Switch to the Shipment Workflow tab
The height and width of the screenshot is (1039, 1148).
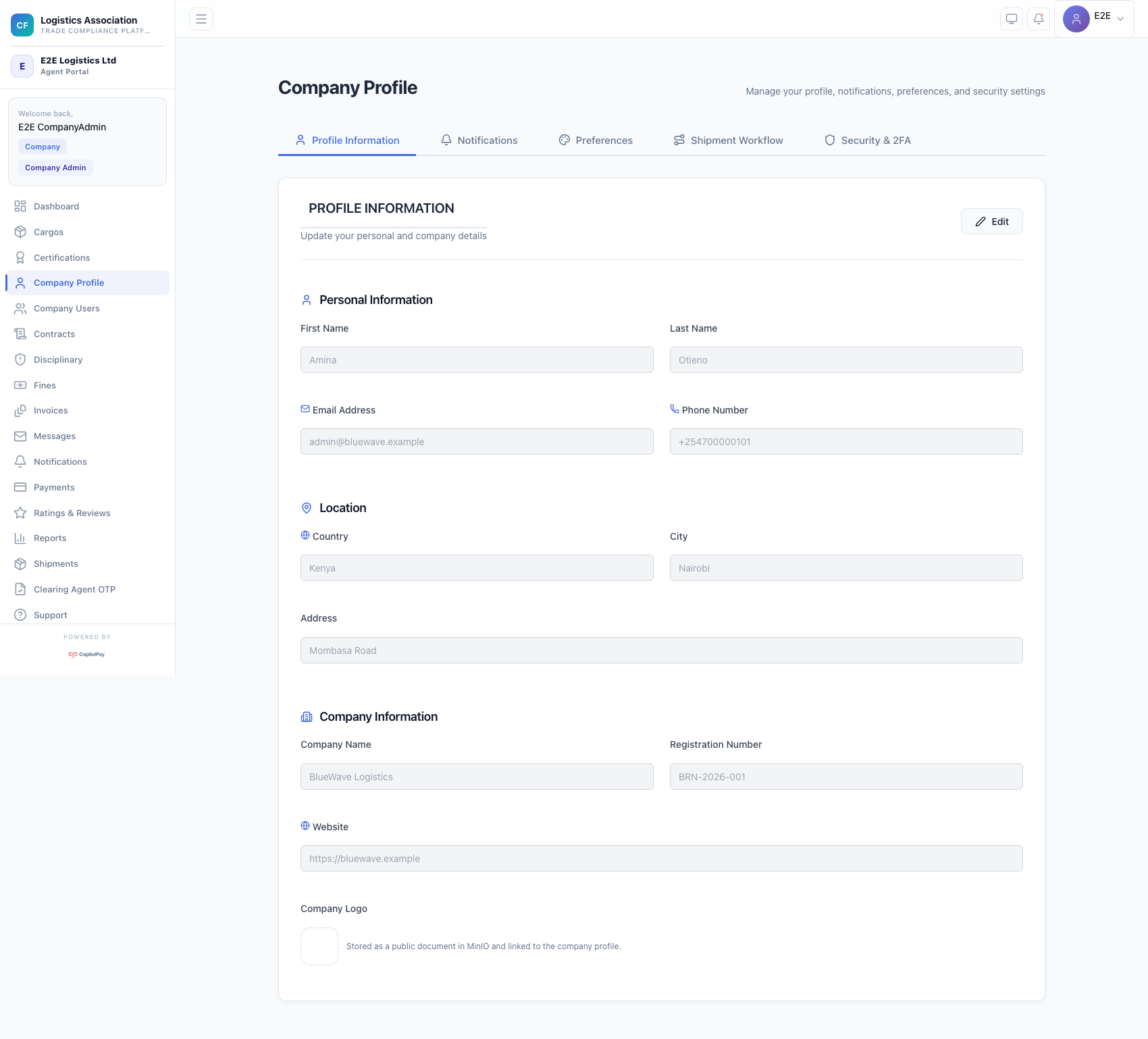tap(728, 140)
